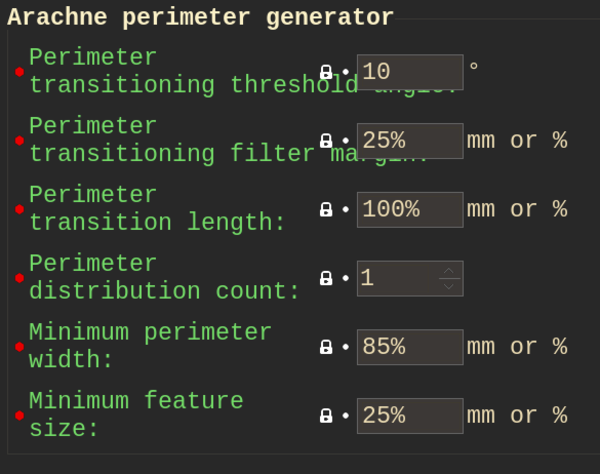Click the lock icon for transitioning threshold angle

tap(326, 72)
